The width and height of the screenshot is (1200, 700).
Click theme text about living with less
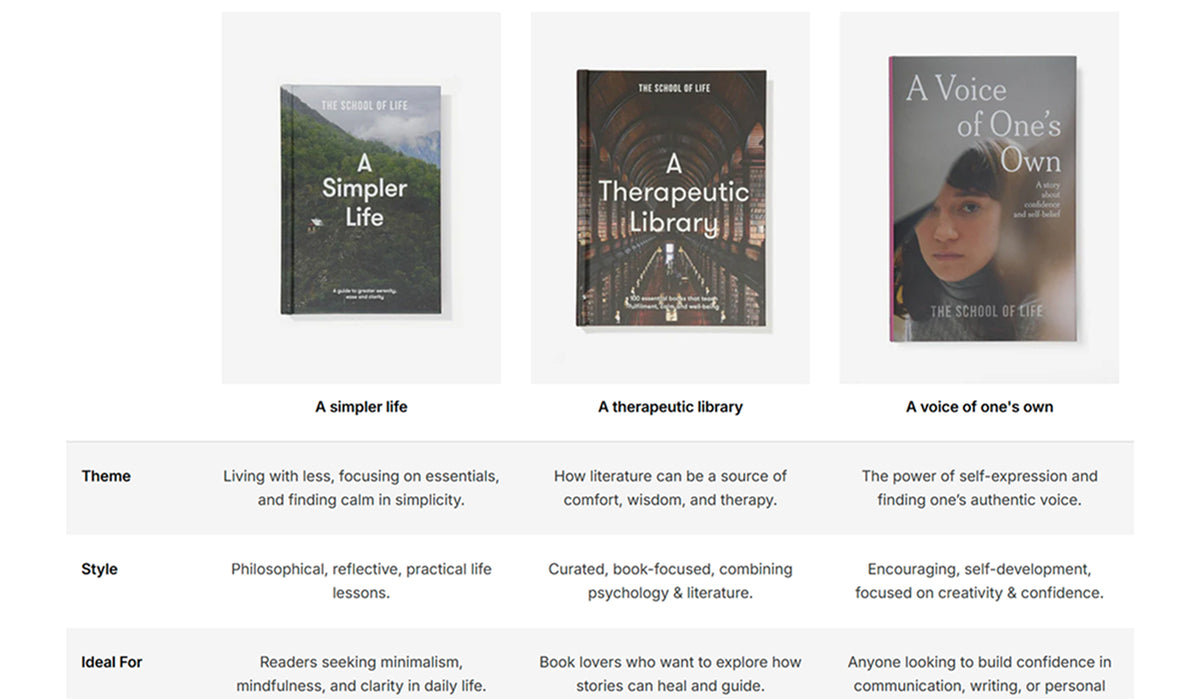[x=361, y=488]
